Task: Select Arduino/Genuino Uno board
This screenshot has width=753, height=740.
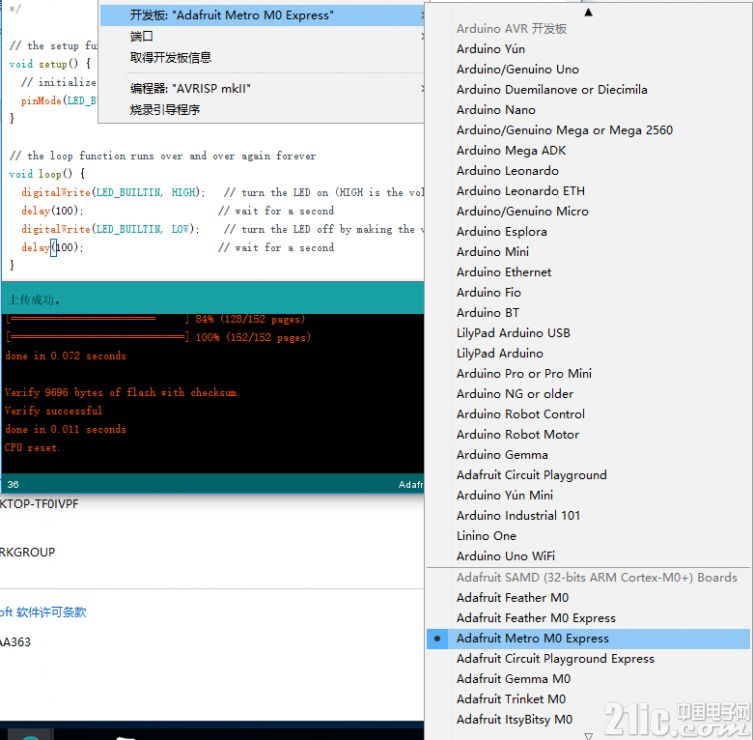Action: (588, 69)
